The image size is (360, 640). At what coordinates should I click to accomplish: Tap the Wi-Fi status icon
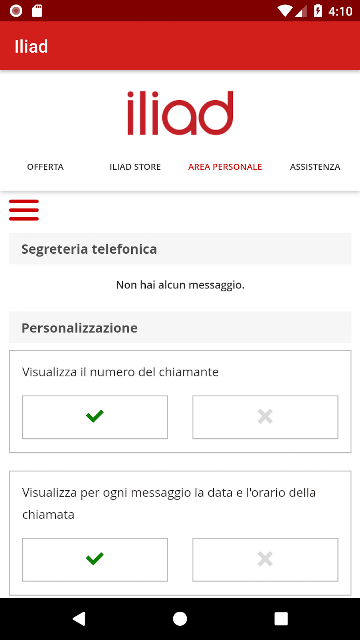[x=284, y=11]
